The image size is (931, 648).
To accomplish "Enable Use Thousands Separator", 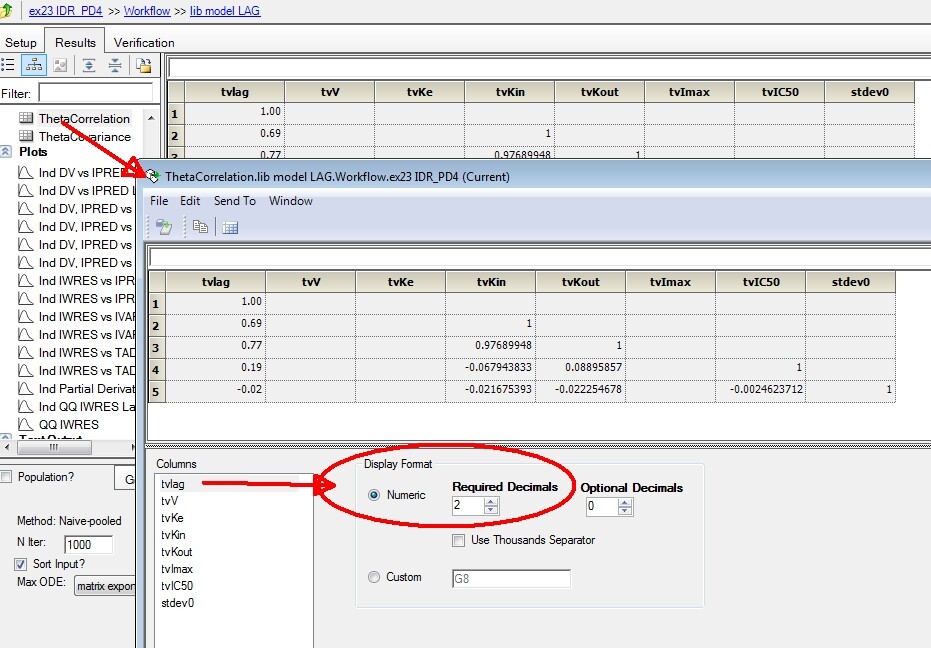I will tap(458, 540).
